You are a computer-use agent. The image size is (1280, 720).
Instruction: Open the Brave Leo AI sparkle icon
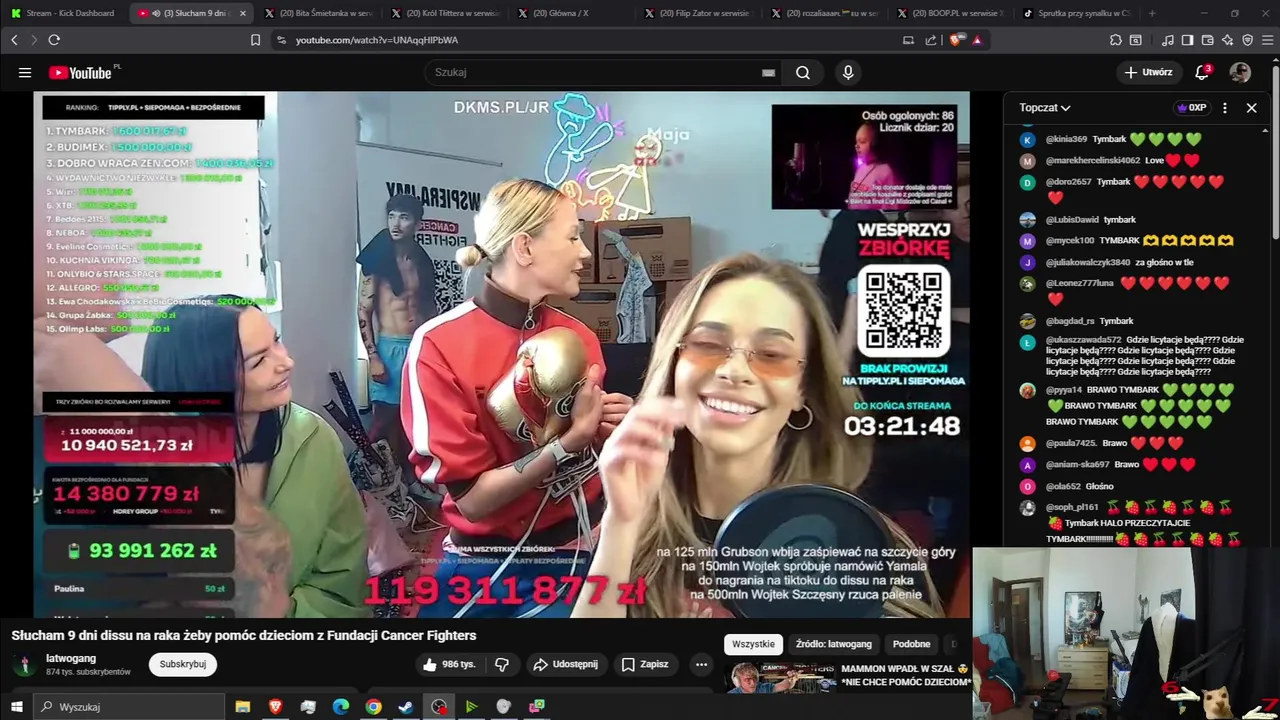coord(1227,40)
